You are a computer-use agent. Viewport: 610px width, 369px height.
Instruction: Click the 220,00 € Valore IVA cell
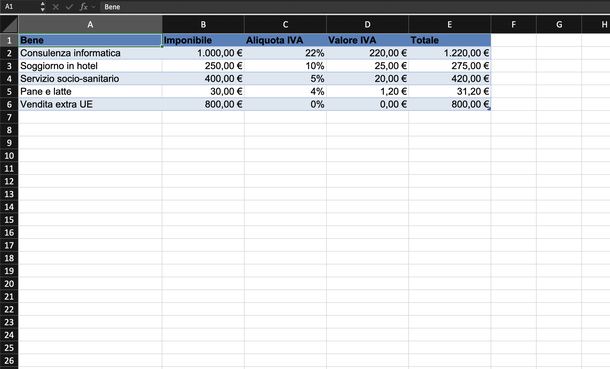(x=367, y=53)
